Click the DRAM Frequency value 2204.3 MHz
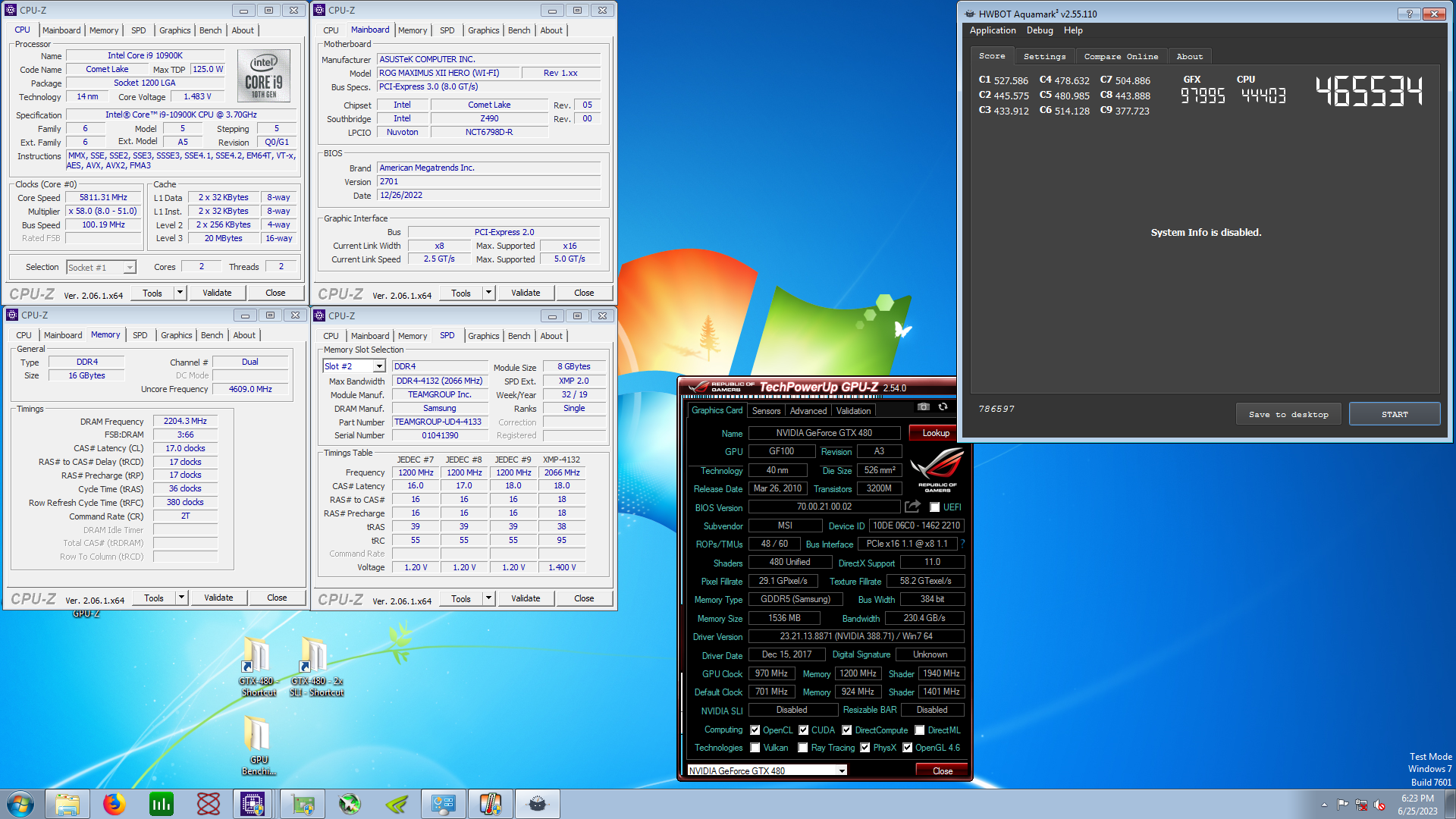1456x819 pixels. [185, 421]
